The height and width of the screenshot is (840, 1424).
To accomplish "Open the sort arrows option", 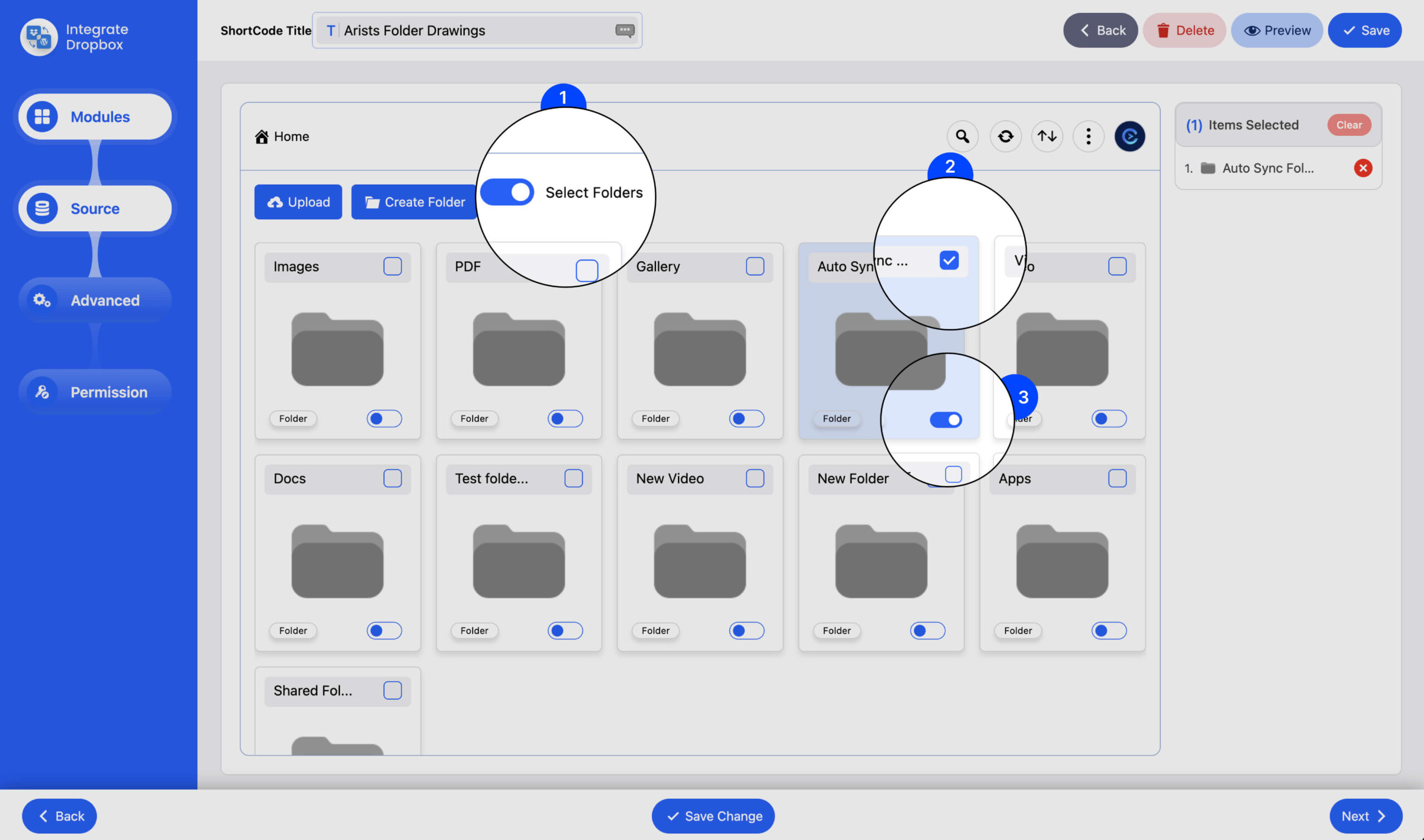I will pyautogui.click(x=1047, y=136).
